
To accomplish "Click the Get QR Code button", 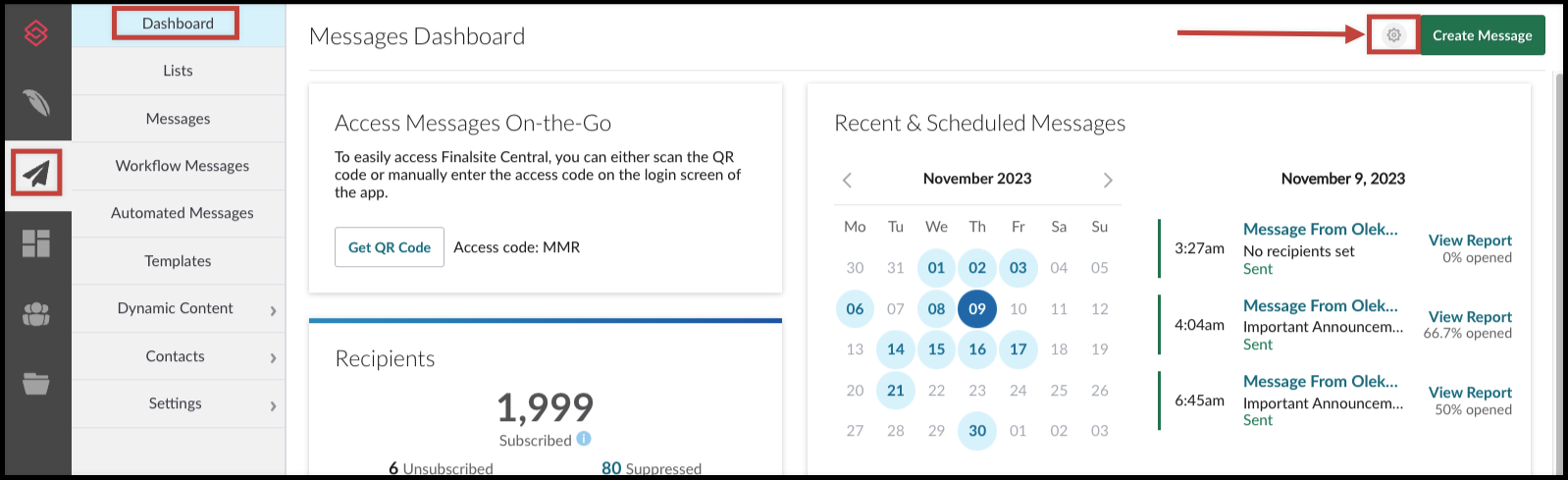I will (x=390, y=247).
